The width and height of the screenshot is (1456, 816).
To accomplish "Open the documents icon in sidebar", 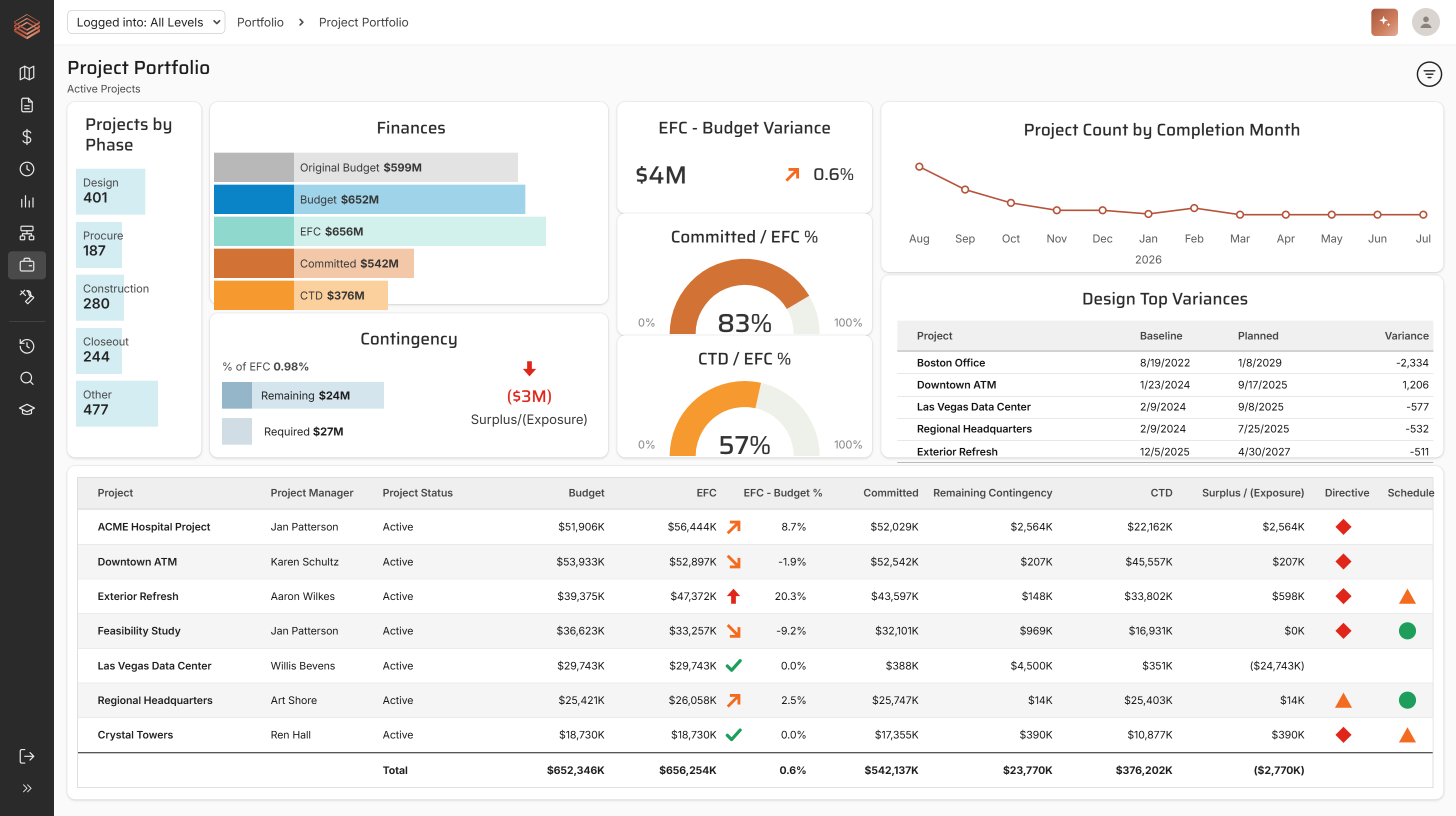I will click(x=26, y=105).
